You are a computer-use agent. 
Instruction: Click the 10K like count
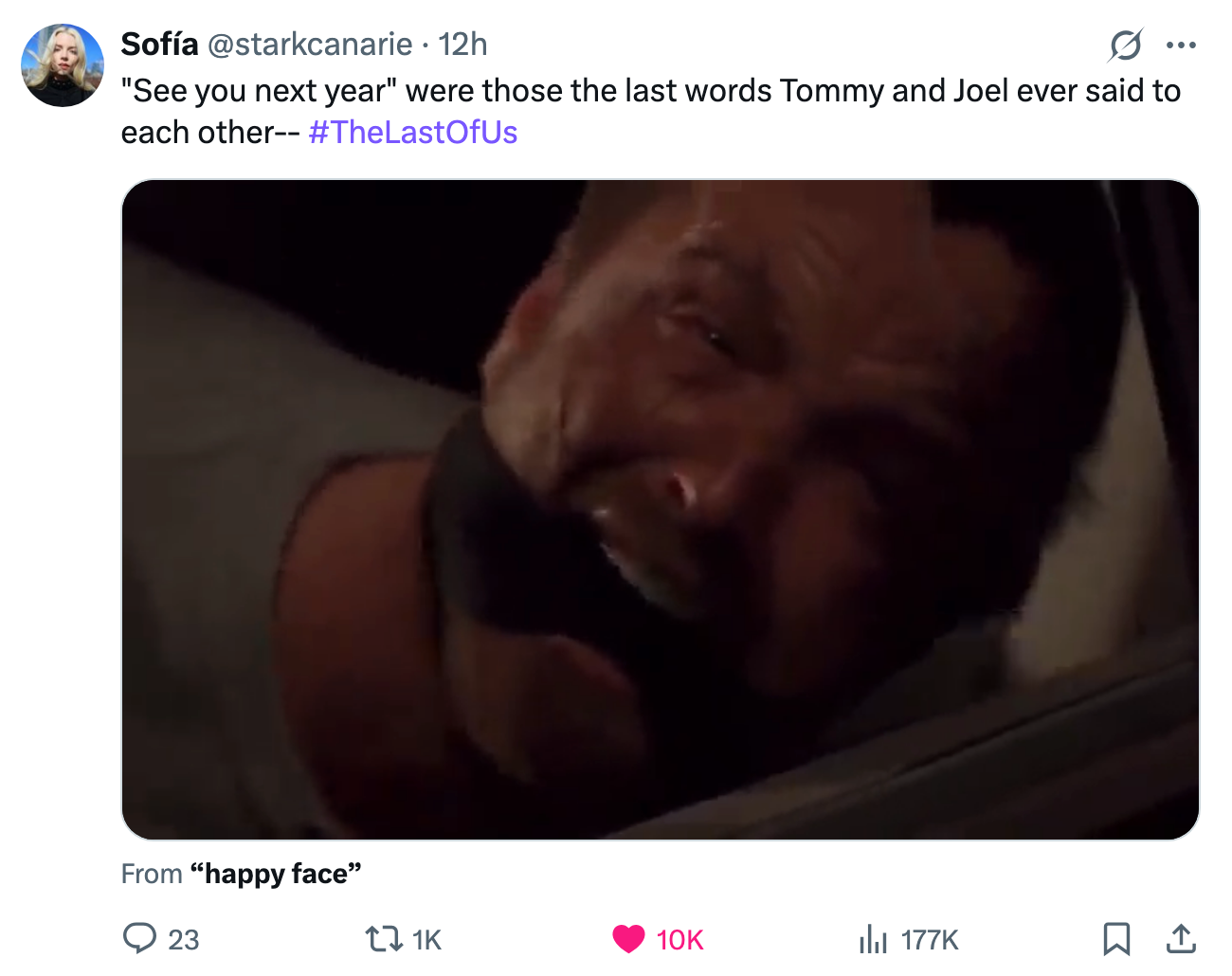pyautogui.click(x=679, y=940)
